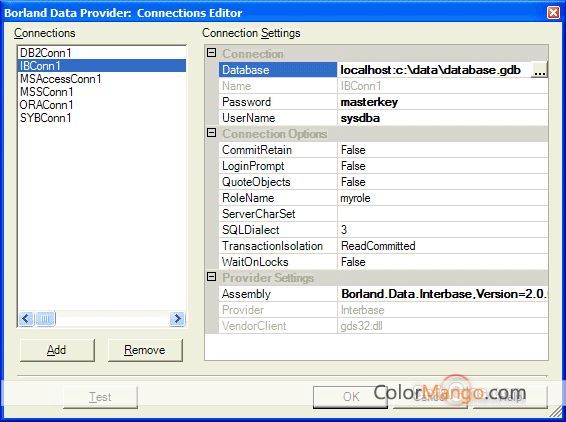
Task: Click the horizontal scrollbar thumb in connections list
Action: pos(45,319)
